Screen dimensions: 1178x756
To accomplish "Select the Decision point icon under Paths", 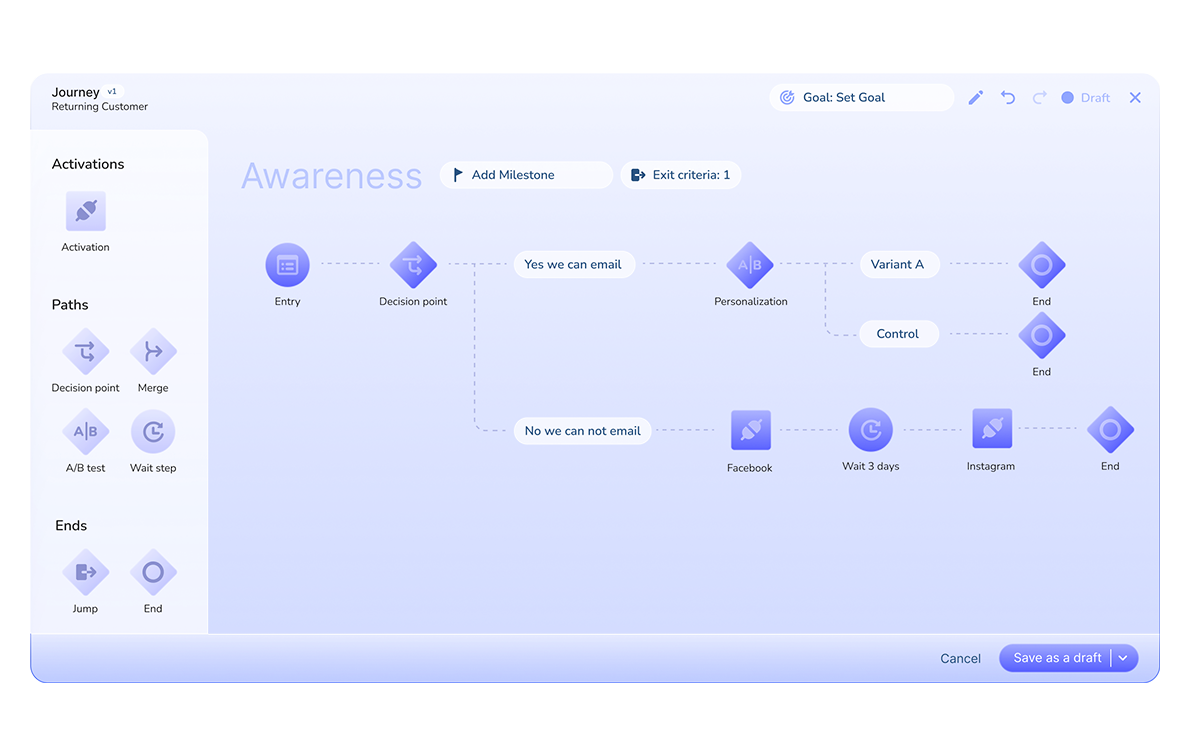I will (85, 352).
